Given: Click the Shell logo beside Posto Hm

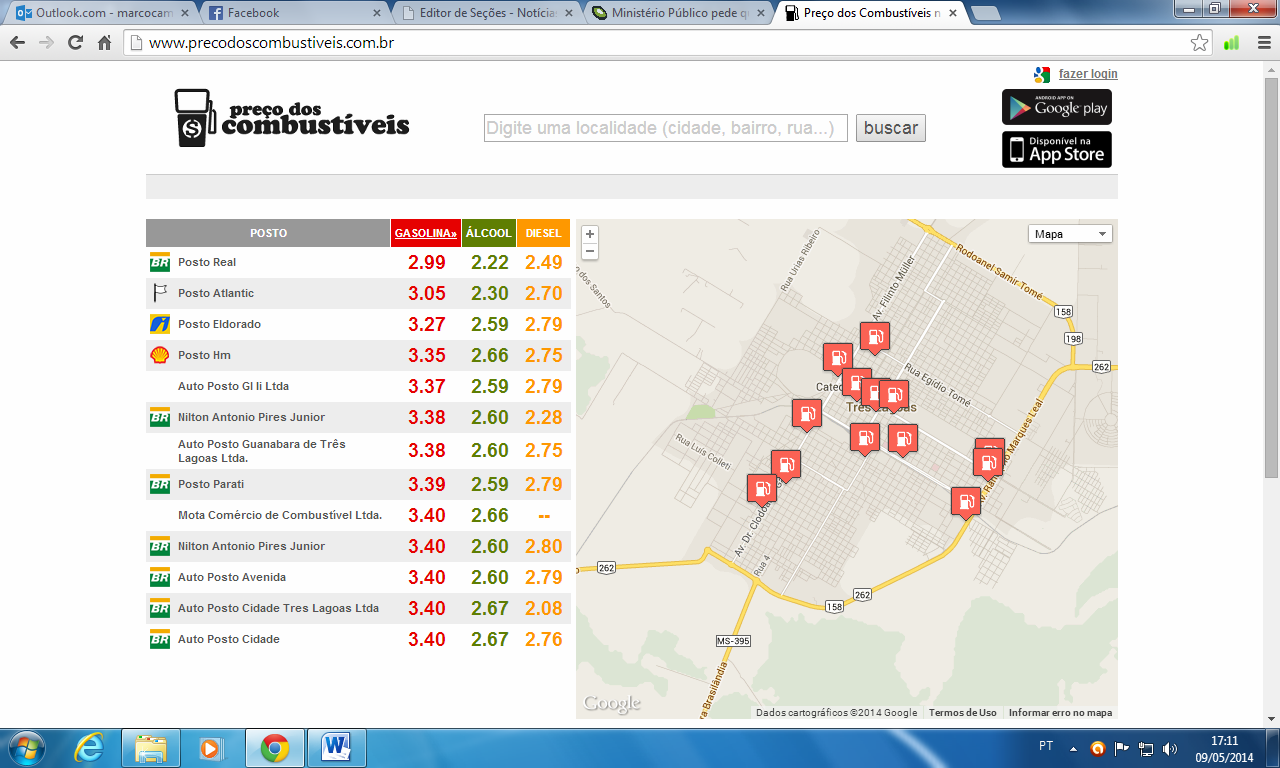Looking at the screenshot, I should (x=159, y=355).
